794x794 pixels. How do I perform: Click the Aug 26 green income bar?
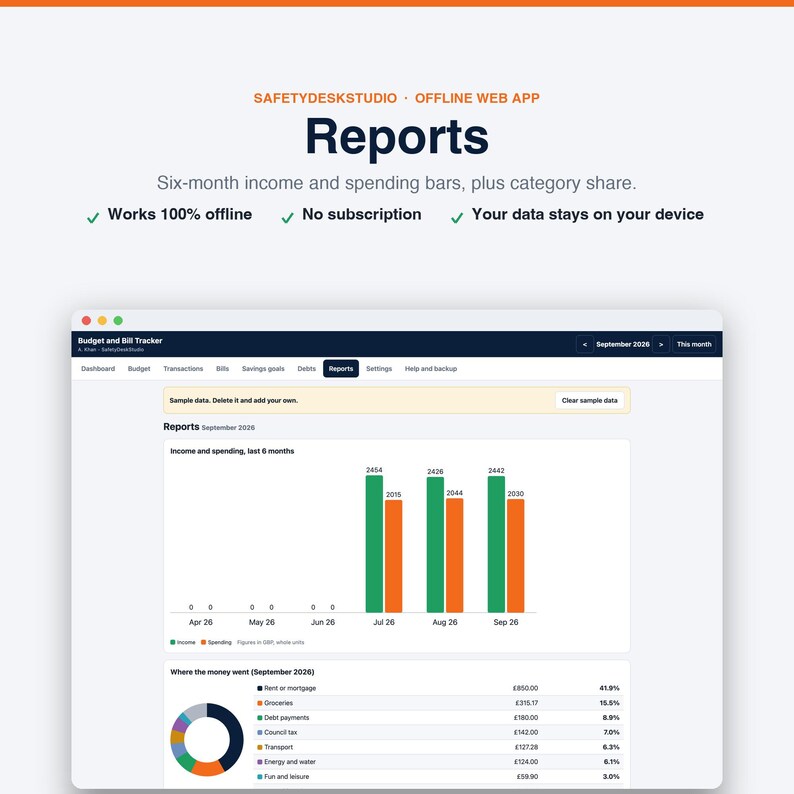tap(435, 545)
